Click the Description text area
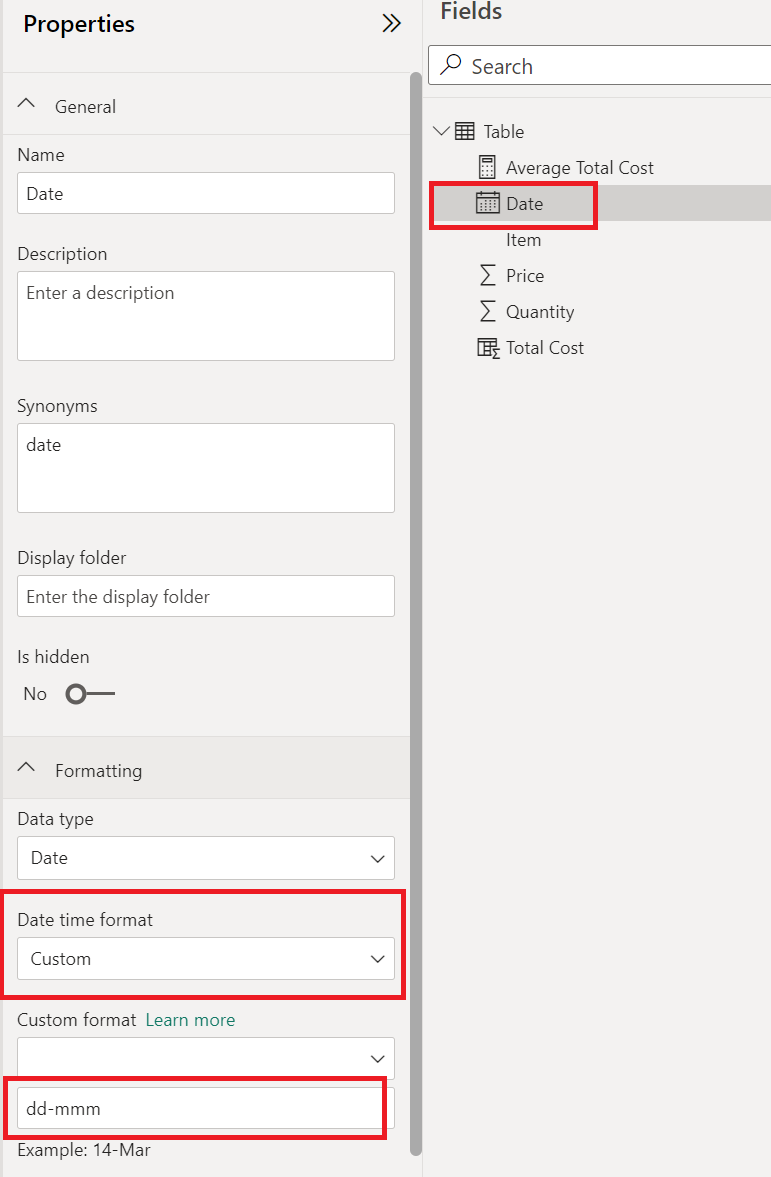The width and height of the screenshot is (771, 1177). (206, 316)
